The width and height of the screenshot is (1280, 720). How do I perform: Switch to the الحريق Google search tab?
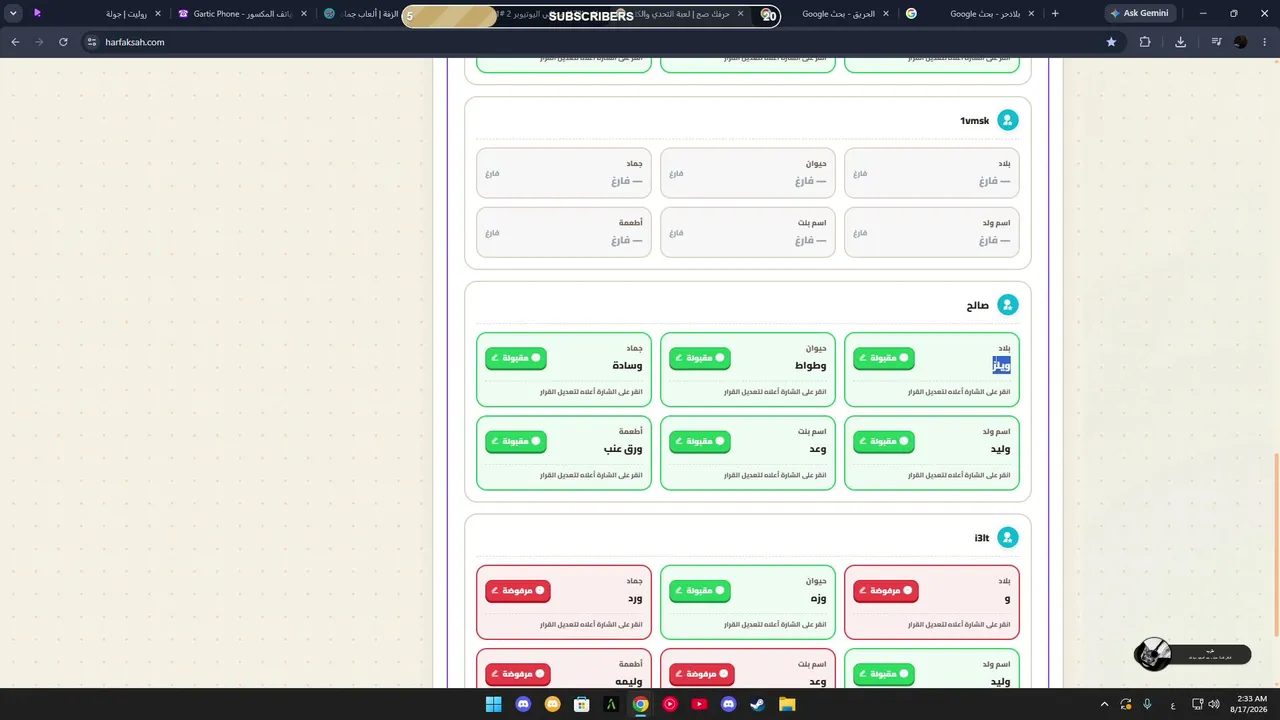click(x=839, y=14)
